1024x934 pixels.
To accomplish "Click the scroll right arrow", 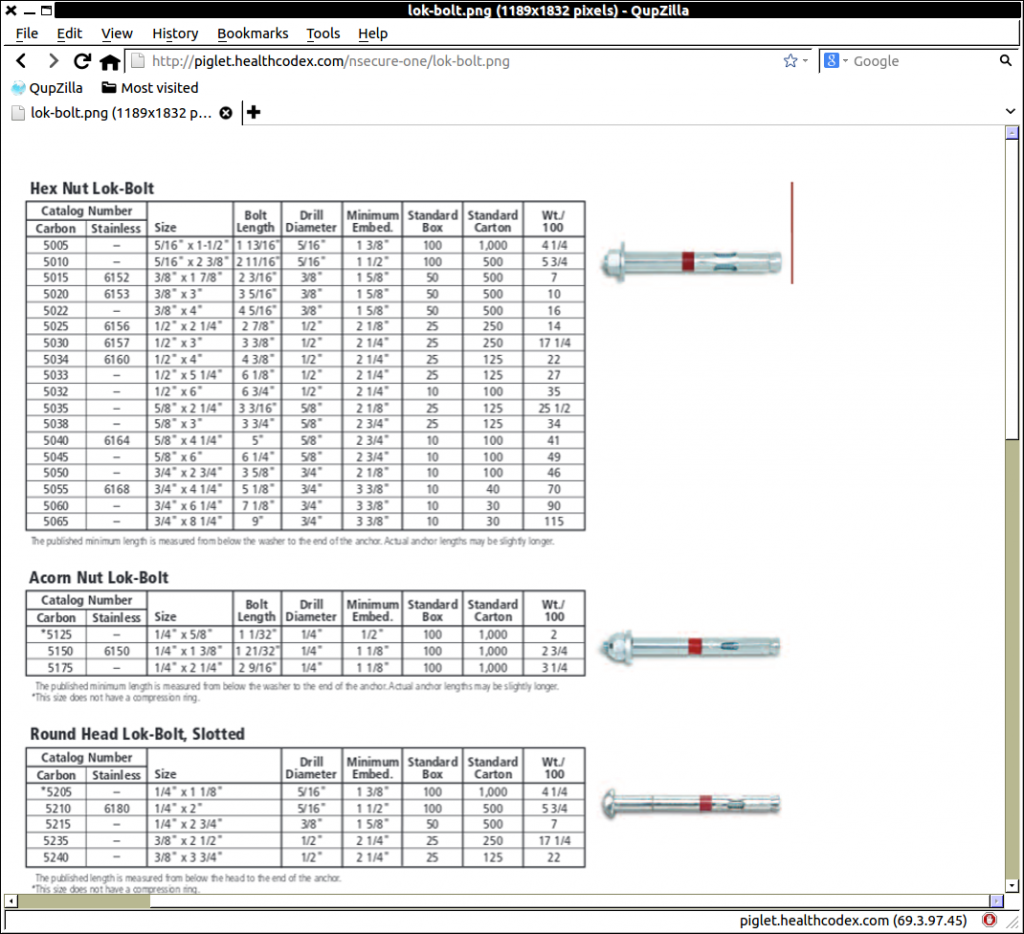I will click(x=997, y=901).
